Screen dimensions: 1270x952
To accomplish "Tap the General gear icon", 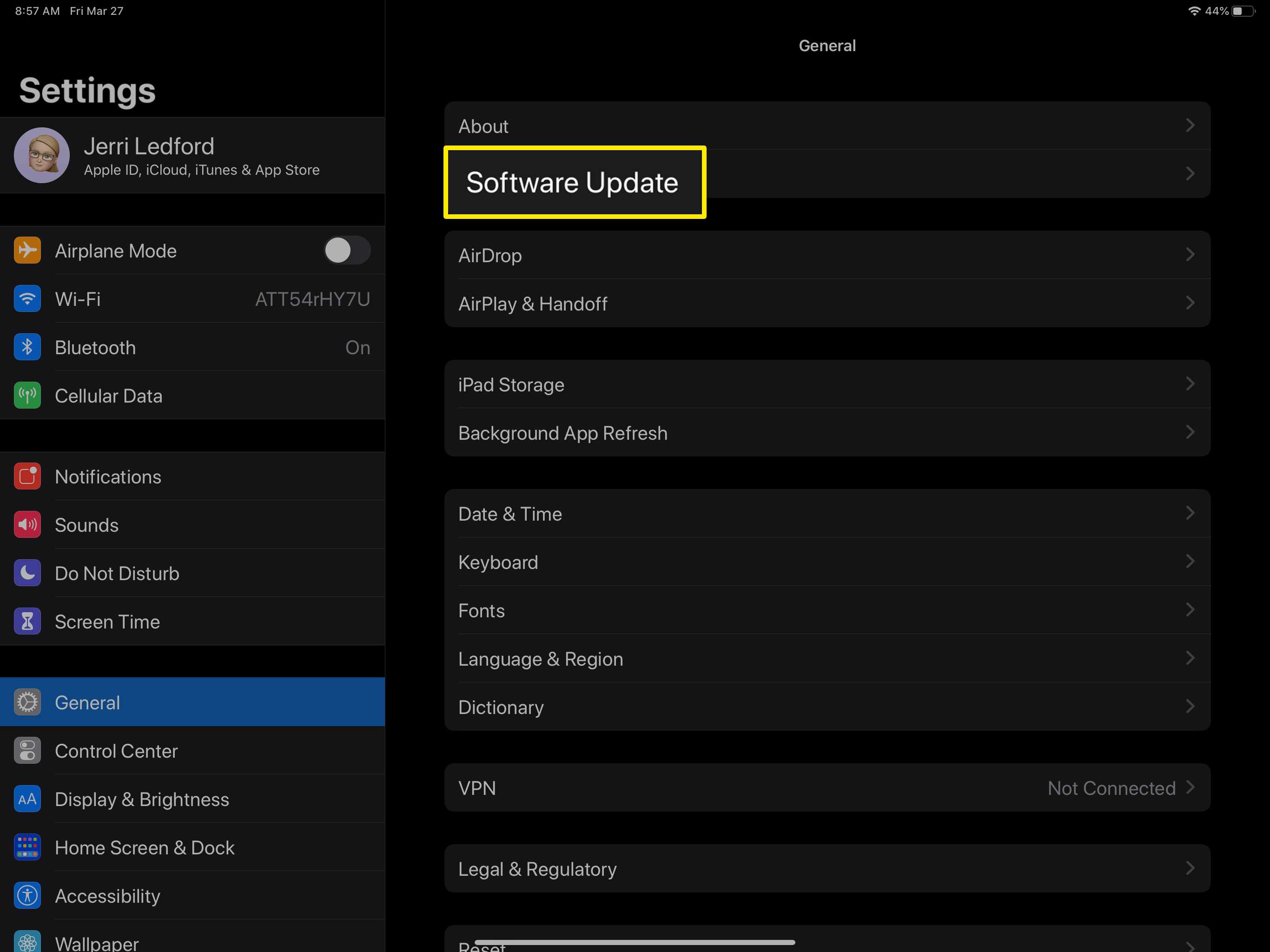I will point(27,702).
